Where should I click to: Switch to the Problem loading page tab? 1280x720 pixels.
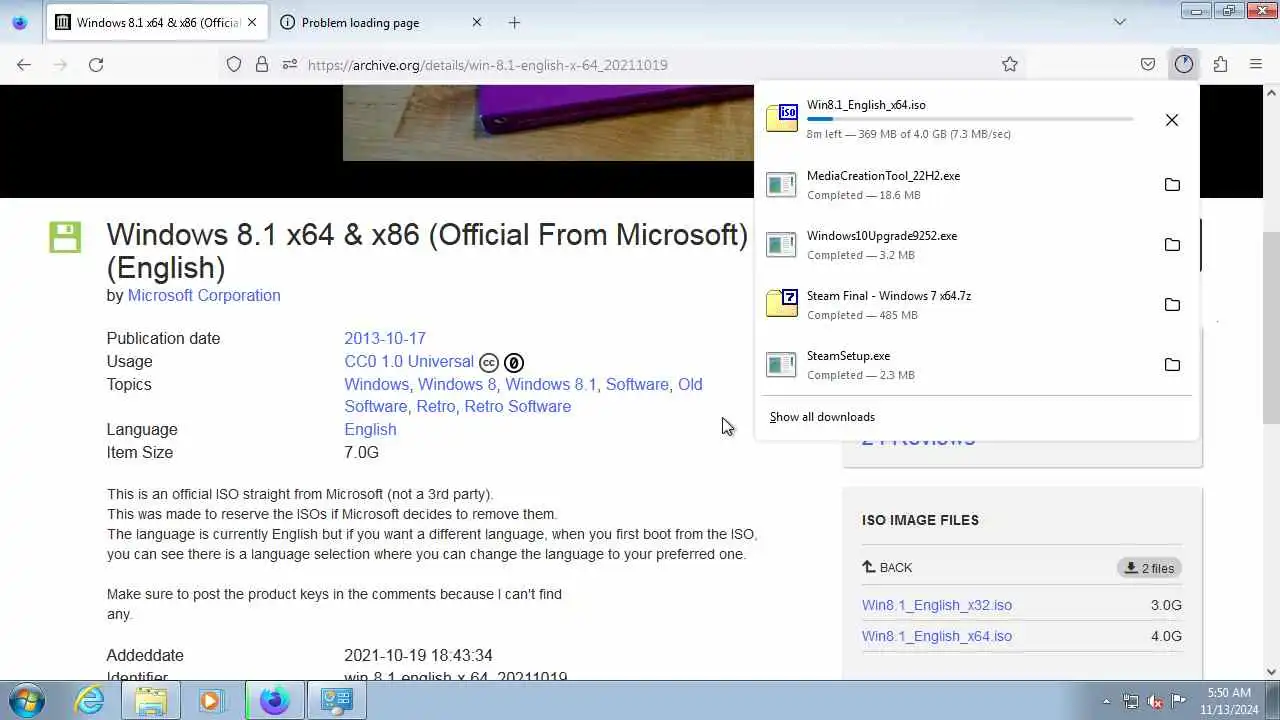click(380, 22)
